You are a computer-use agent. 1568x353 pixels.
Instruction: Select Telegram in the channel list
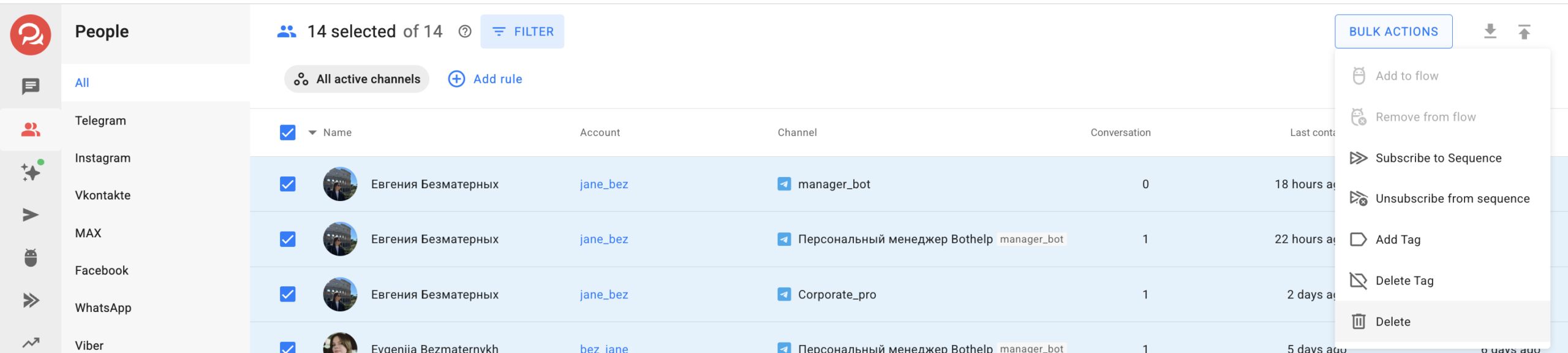100,121
